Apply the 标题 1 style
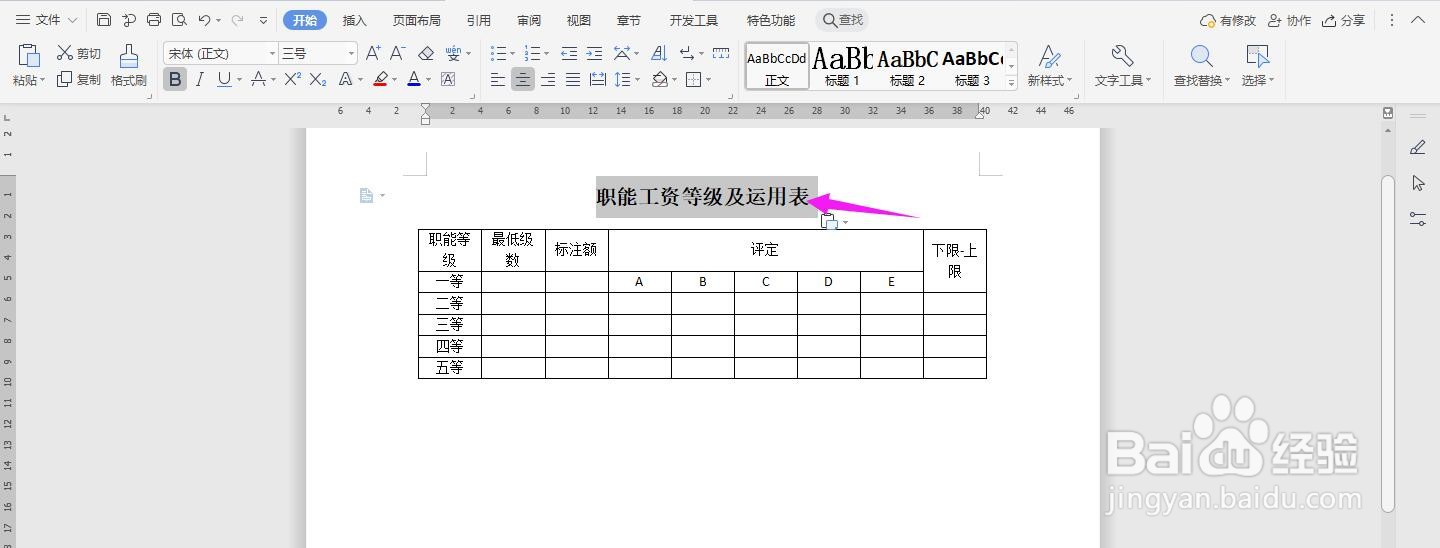Screen dimensions: 1440x548 pos(842,66)
